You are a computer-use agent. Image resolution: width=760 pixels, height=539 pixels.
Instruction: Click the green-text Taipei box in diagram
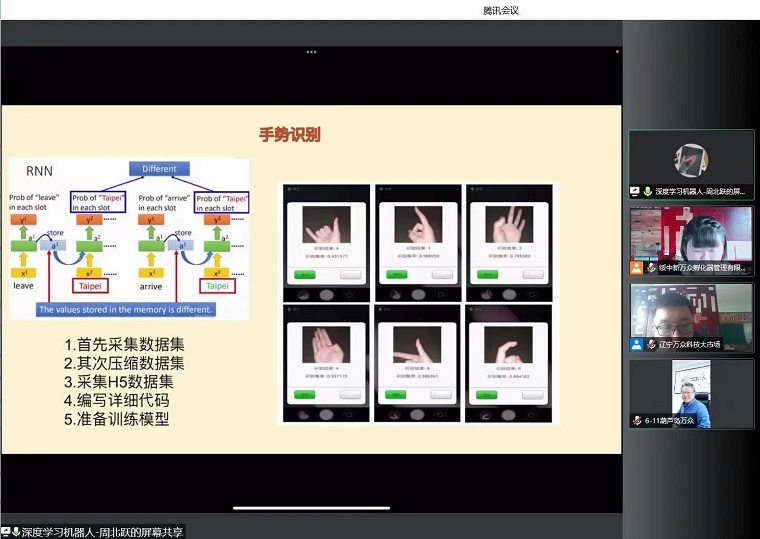pyautogui.click(x=217, y=286)
